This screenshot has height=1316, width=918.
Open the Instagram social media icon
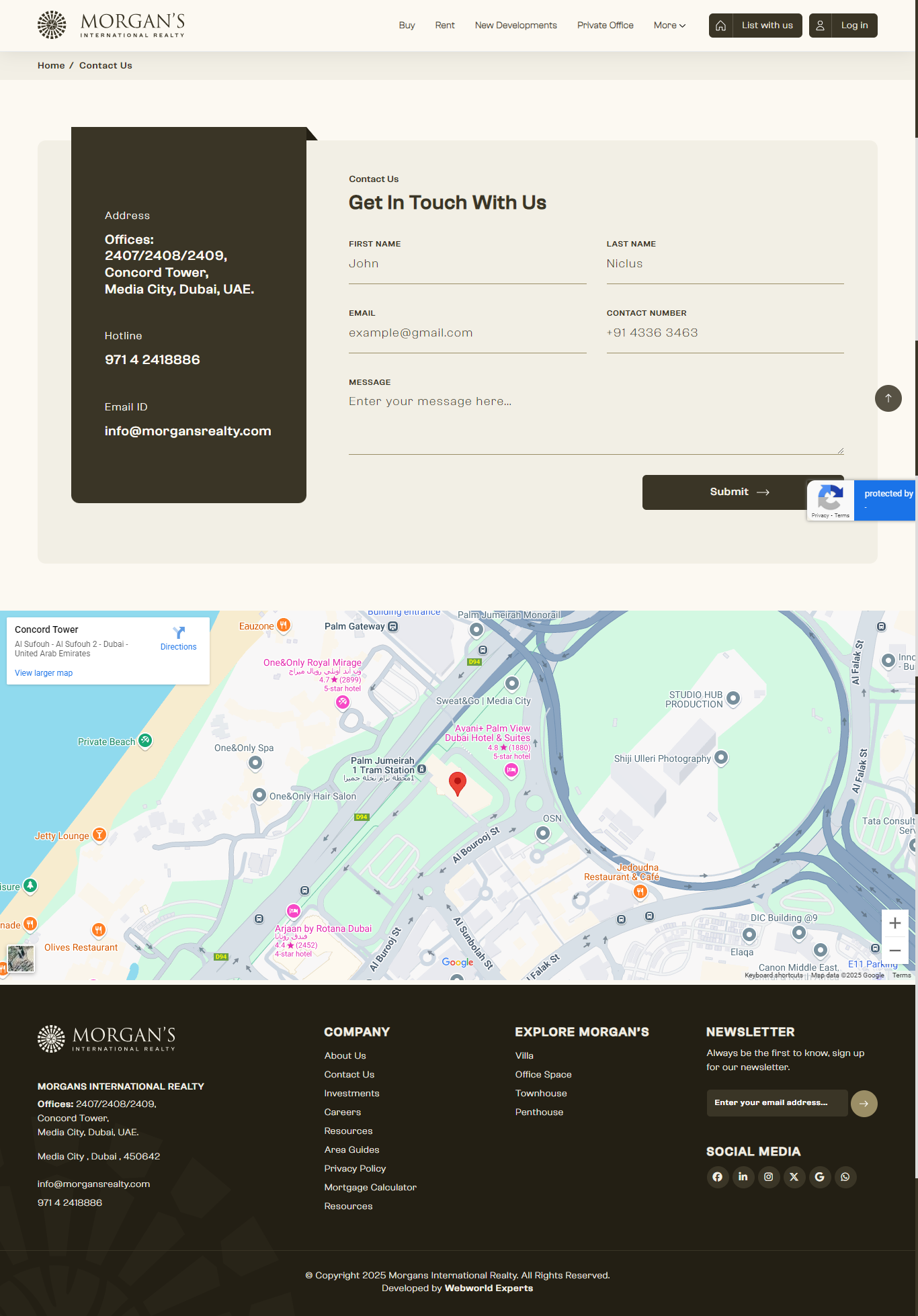(x=769, y=1177)
